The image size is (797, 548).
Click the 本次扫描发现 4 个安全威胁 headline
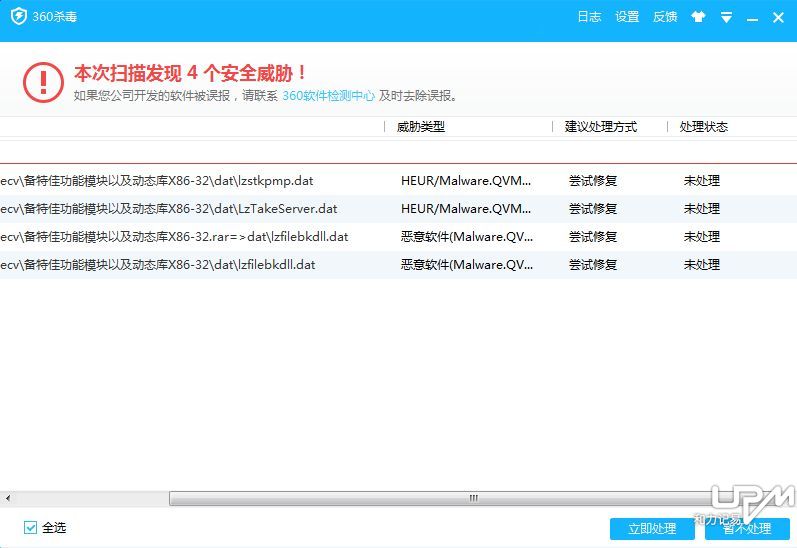[x=190, y=73]
